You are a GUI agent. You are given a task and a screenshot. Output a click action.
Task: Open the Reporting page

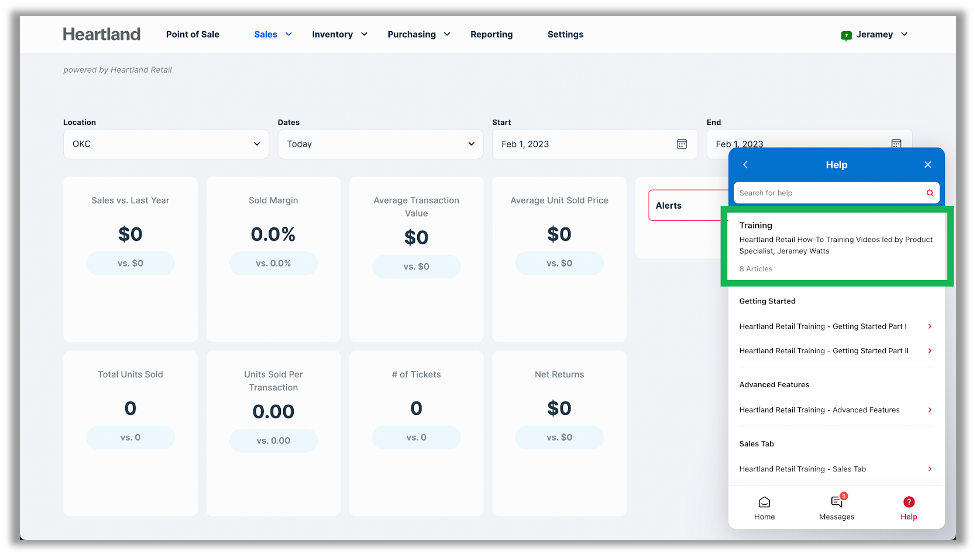point(491,34)
